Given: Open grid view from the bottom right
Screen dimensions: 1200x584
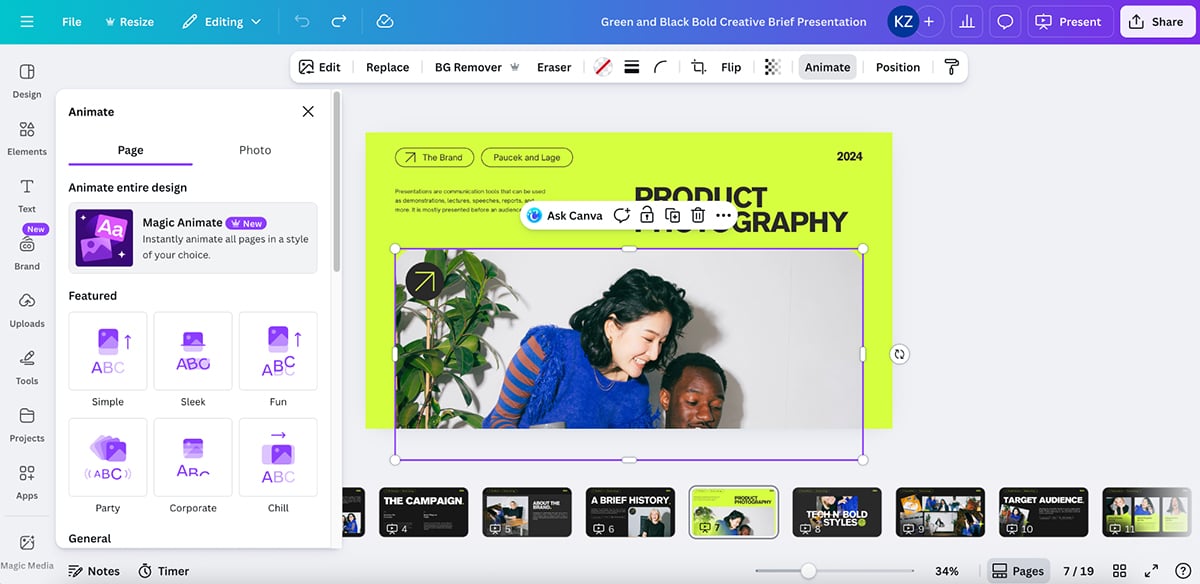Looking at the screenshot, I should tap(1118, 570).
